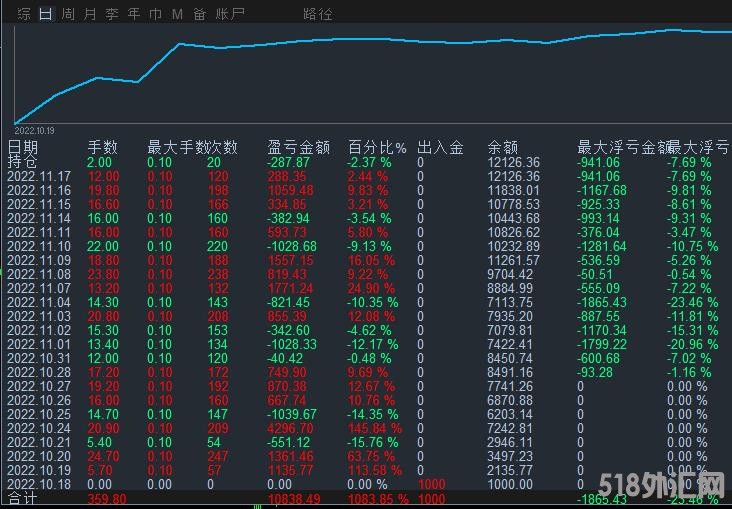The width and height of the screenshot is (732, 509).
Task: Click the M tab
Action: click(177, 14)
